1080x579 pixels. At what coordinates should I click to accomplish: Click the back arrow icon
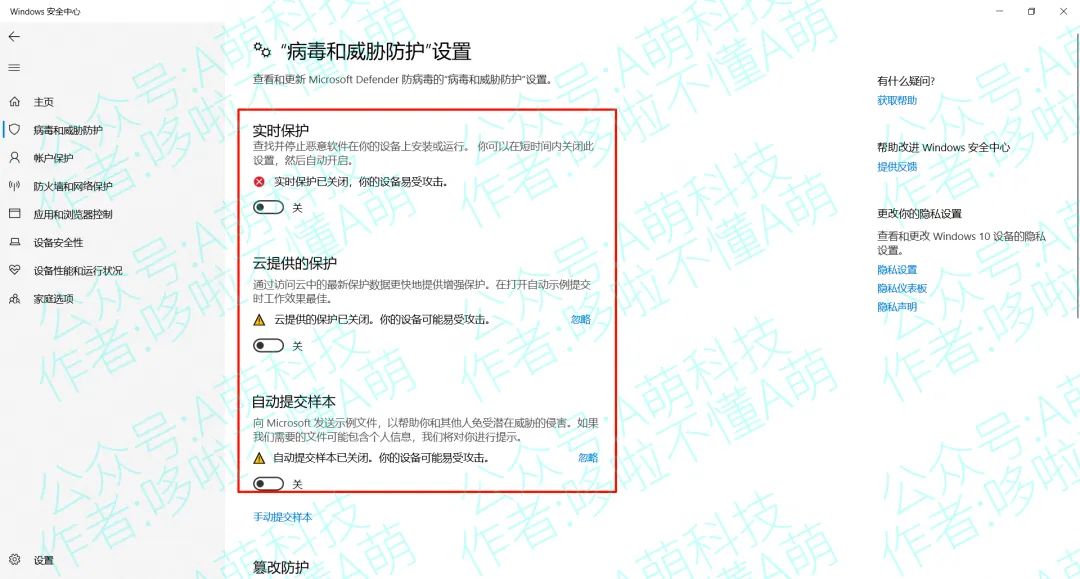tap(14, 36)
